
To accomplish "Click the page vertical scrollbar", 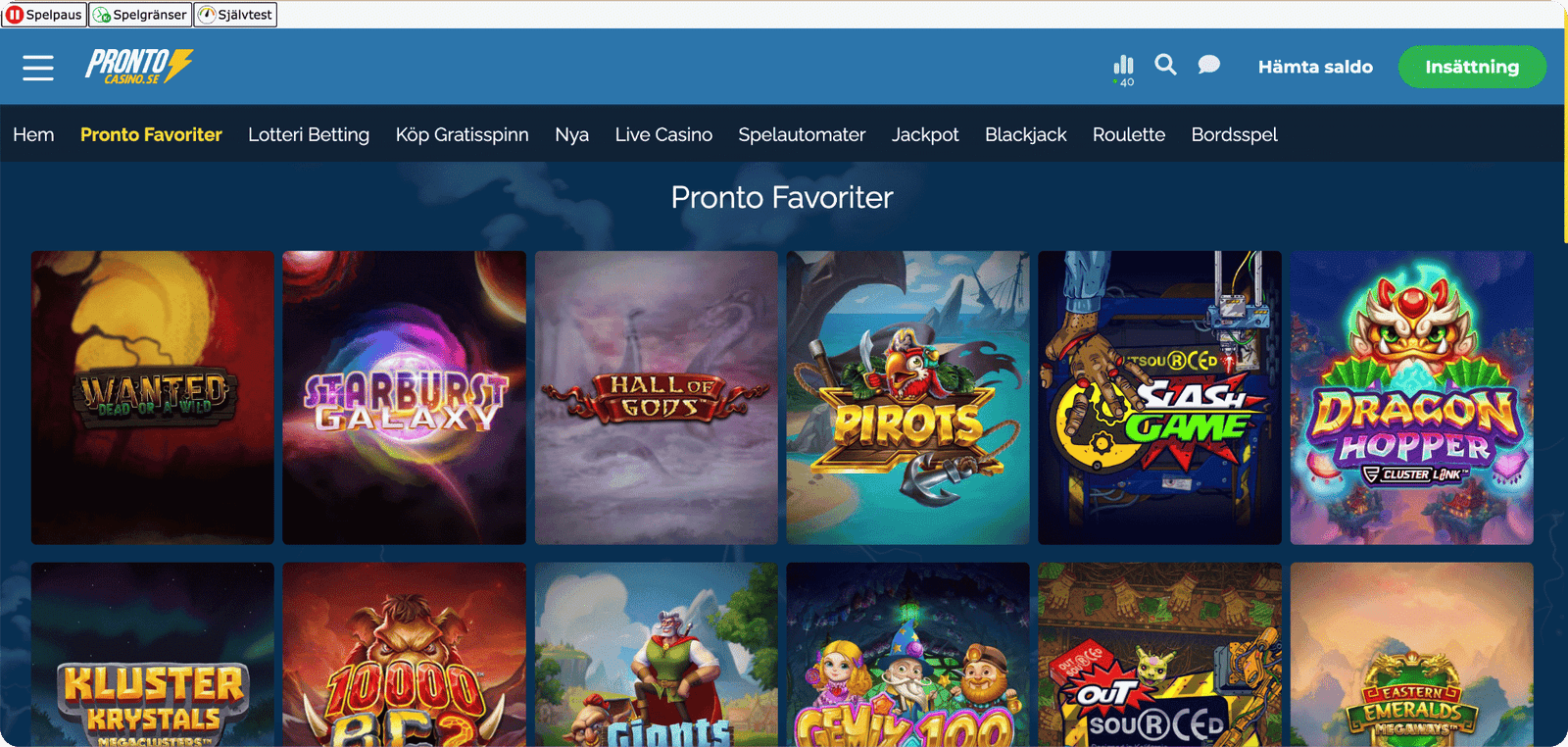I will pyautogui.click(x=1564, y=127).
